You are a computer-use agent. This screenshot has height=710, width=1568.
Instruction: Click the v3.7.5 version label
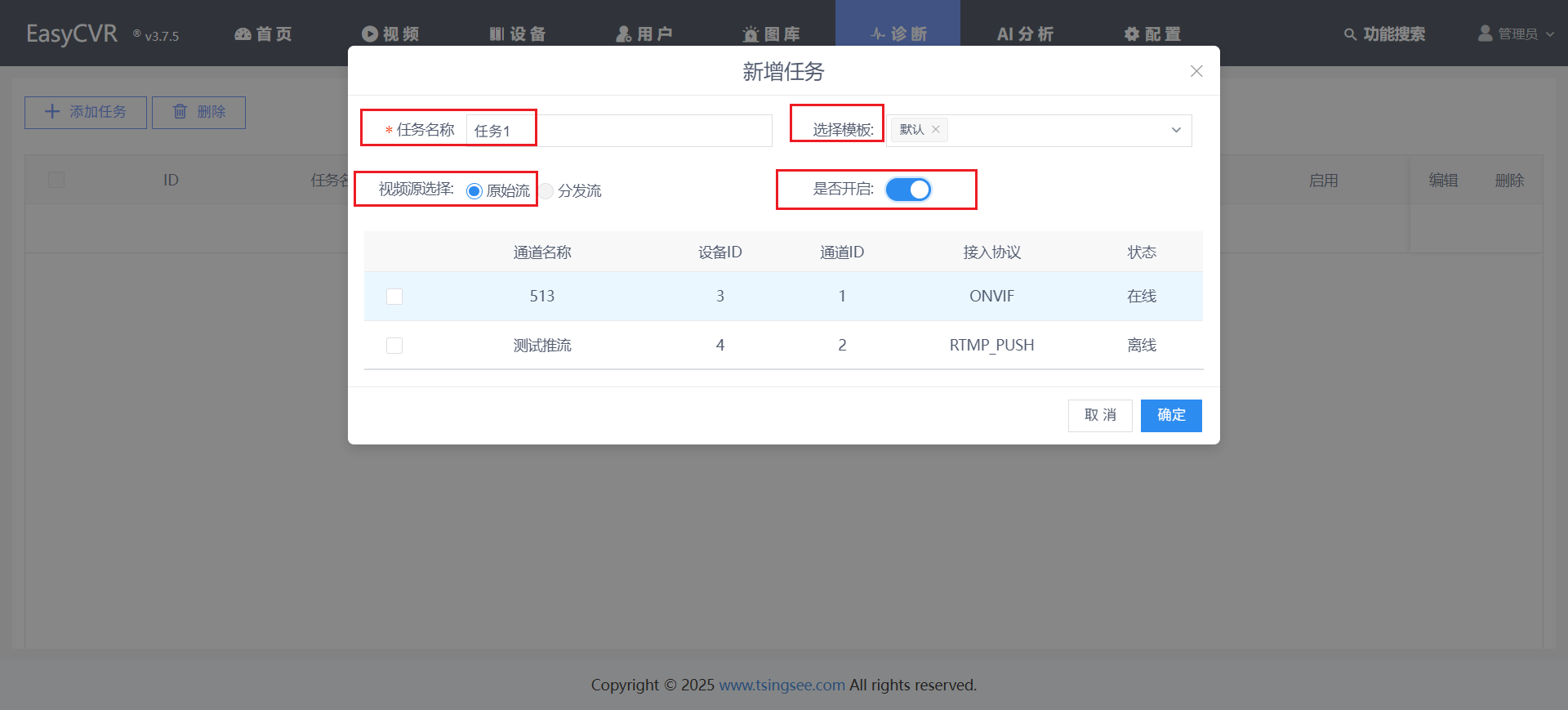[162, 36]
